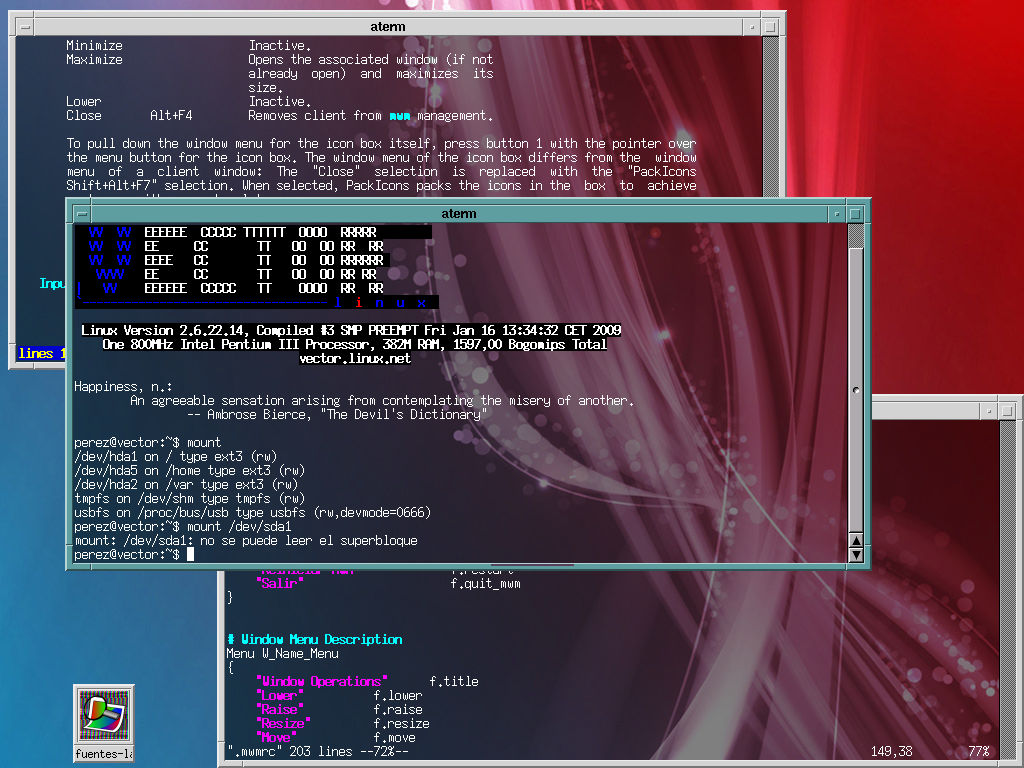Maximize the front aterm terminal window

[855, 214]
